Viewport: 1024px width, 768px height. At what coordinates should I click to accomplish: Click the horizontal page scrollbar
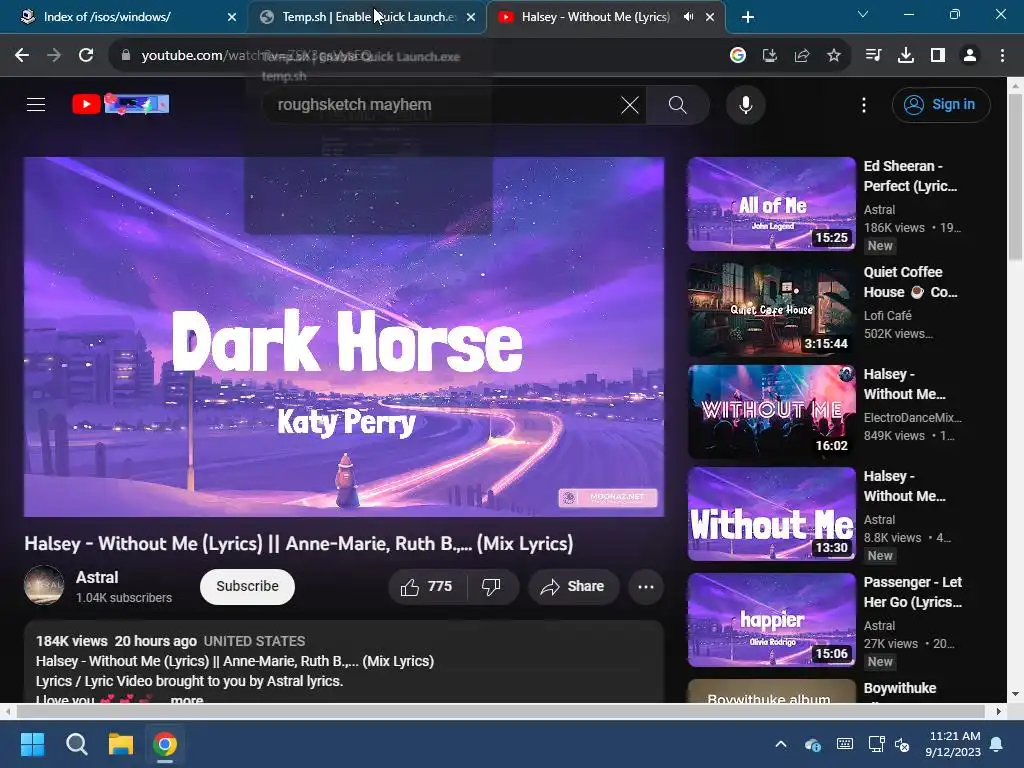pos(500,711)
